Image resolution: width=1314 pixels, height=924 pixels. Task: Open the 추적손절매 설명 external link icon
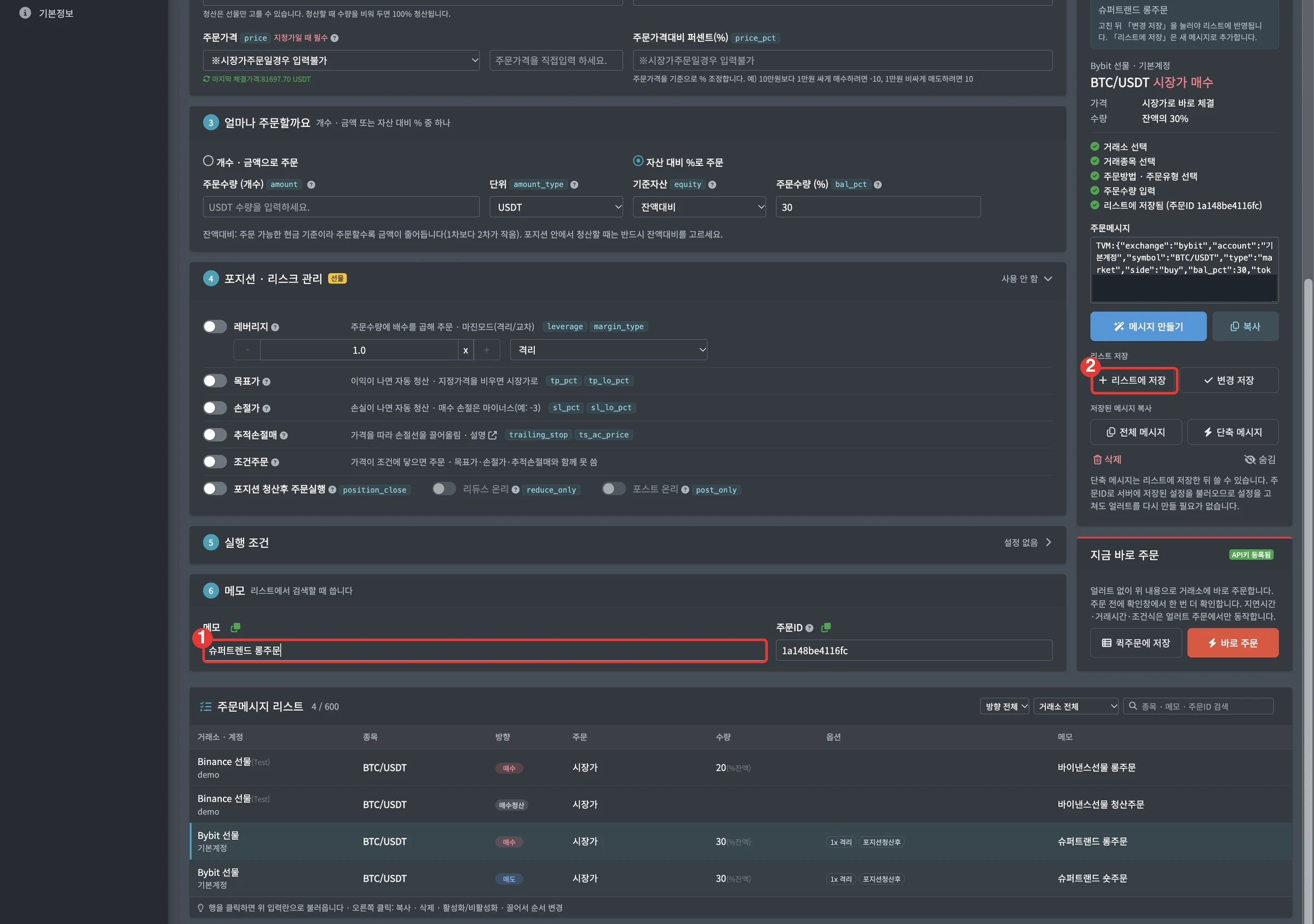(x=493, y=435)
